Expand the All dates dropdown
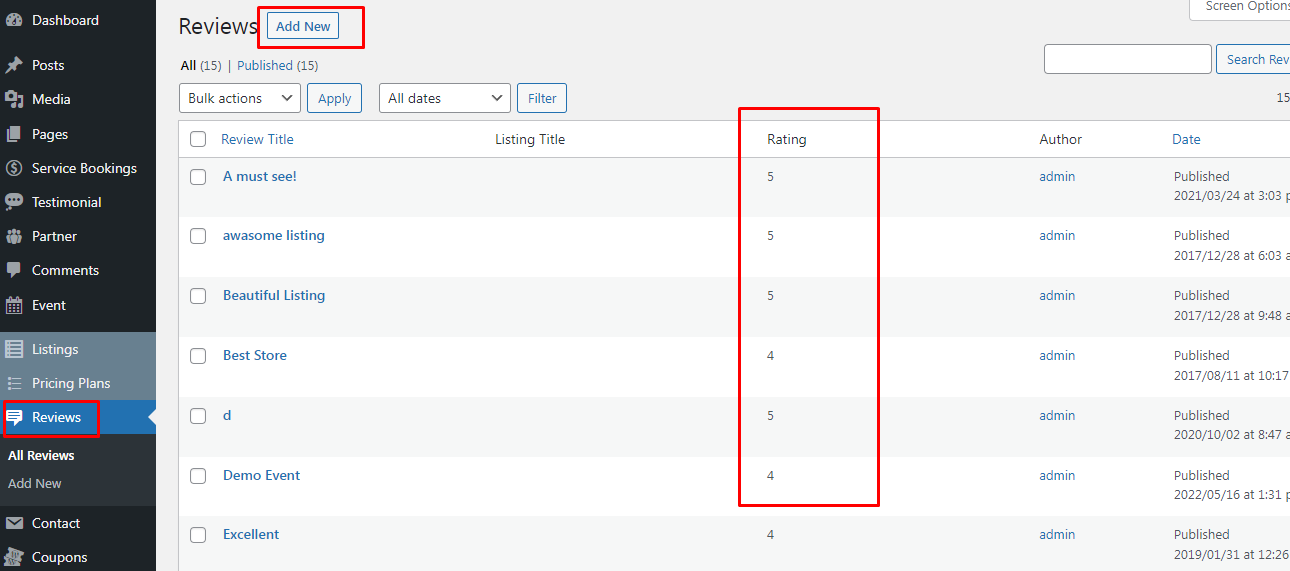The width and height of the screenshot is (1290, 571). (x=444, y=98)
